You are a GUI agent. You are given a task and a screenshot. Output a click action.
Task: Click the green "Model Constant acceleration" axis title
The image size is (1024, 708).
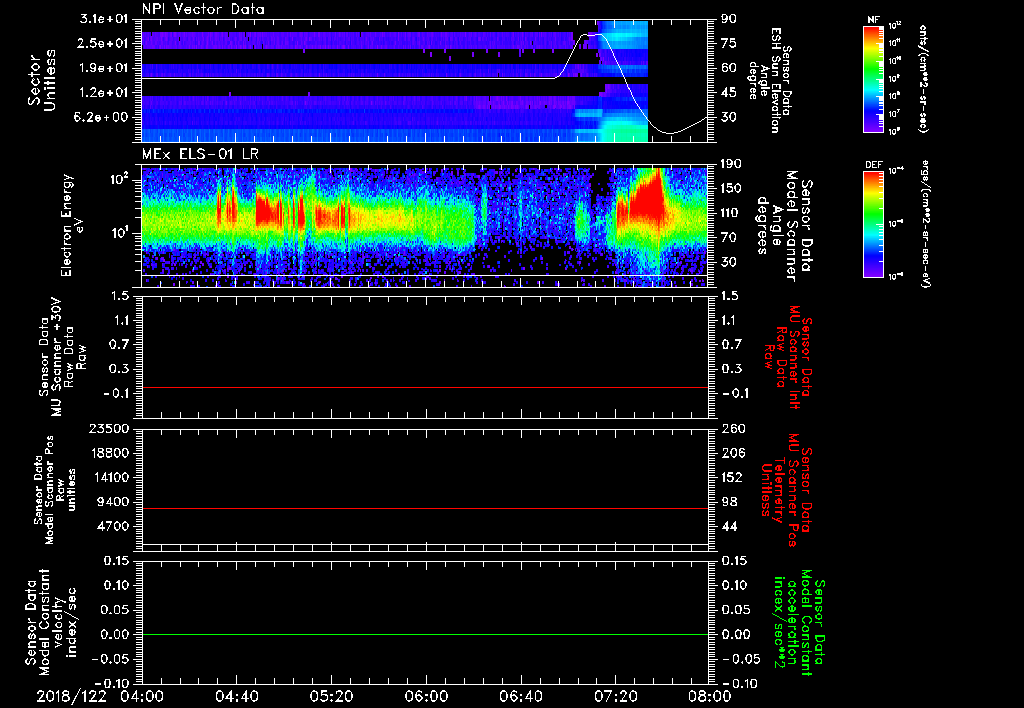click(799, 624)
